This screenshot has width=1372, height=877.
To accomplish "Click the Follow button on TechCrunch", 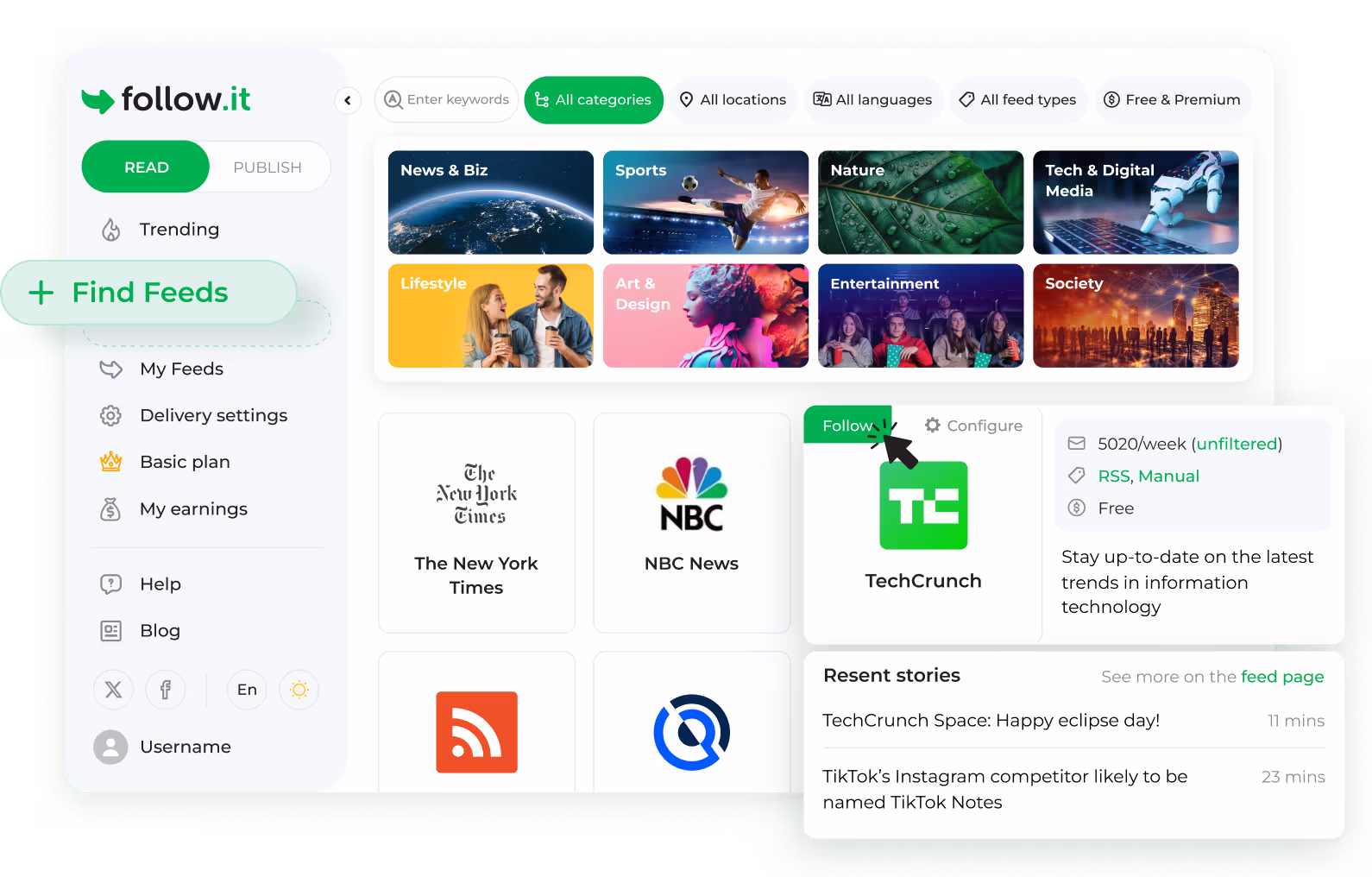I will pyautogui.click(x=846, y=426).
